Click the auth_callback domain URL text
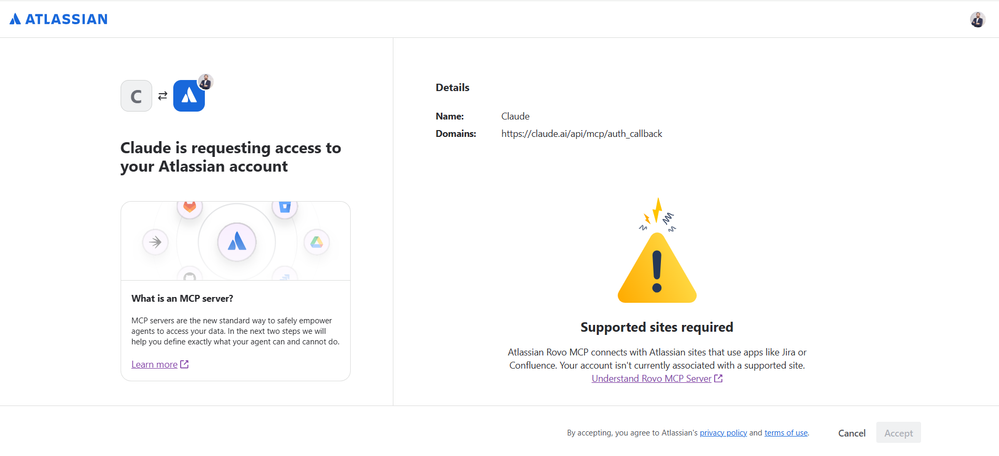 582,134
